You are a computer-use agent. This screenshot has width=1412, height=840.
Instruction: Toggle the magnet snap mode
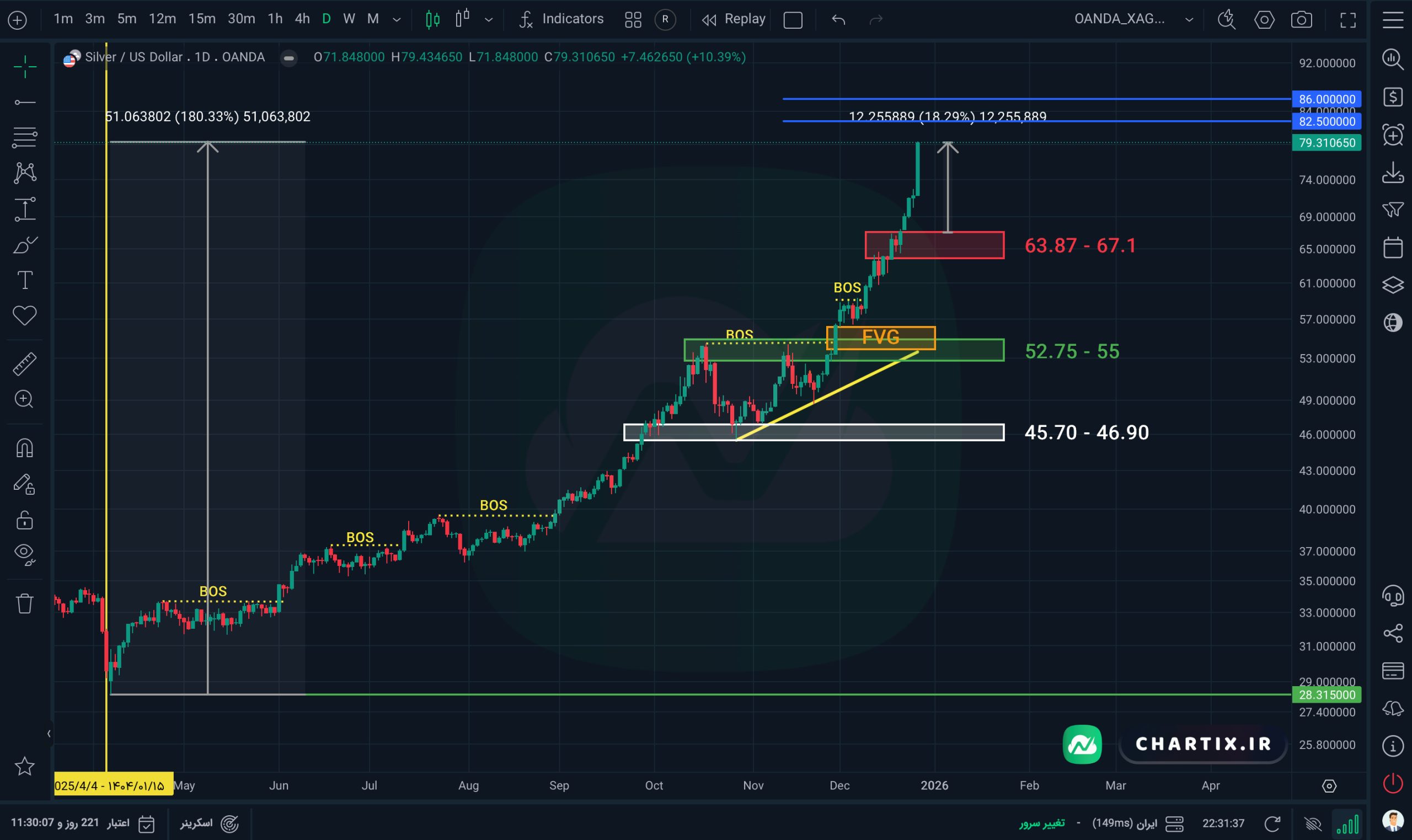24,448
